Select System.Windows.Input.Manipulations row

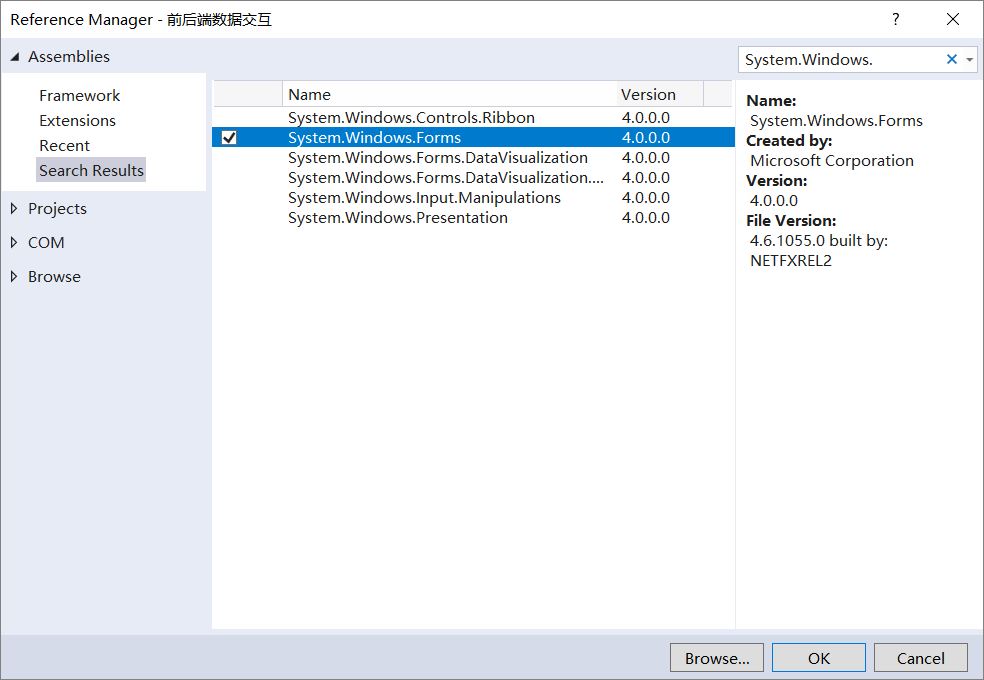click(x=473, y=198)
